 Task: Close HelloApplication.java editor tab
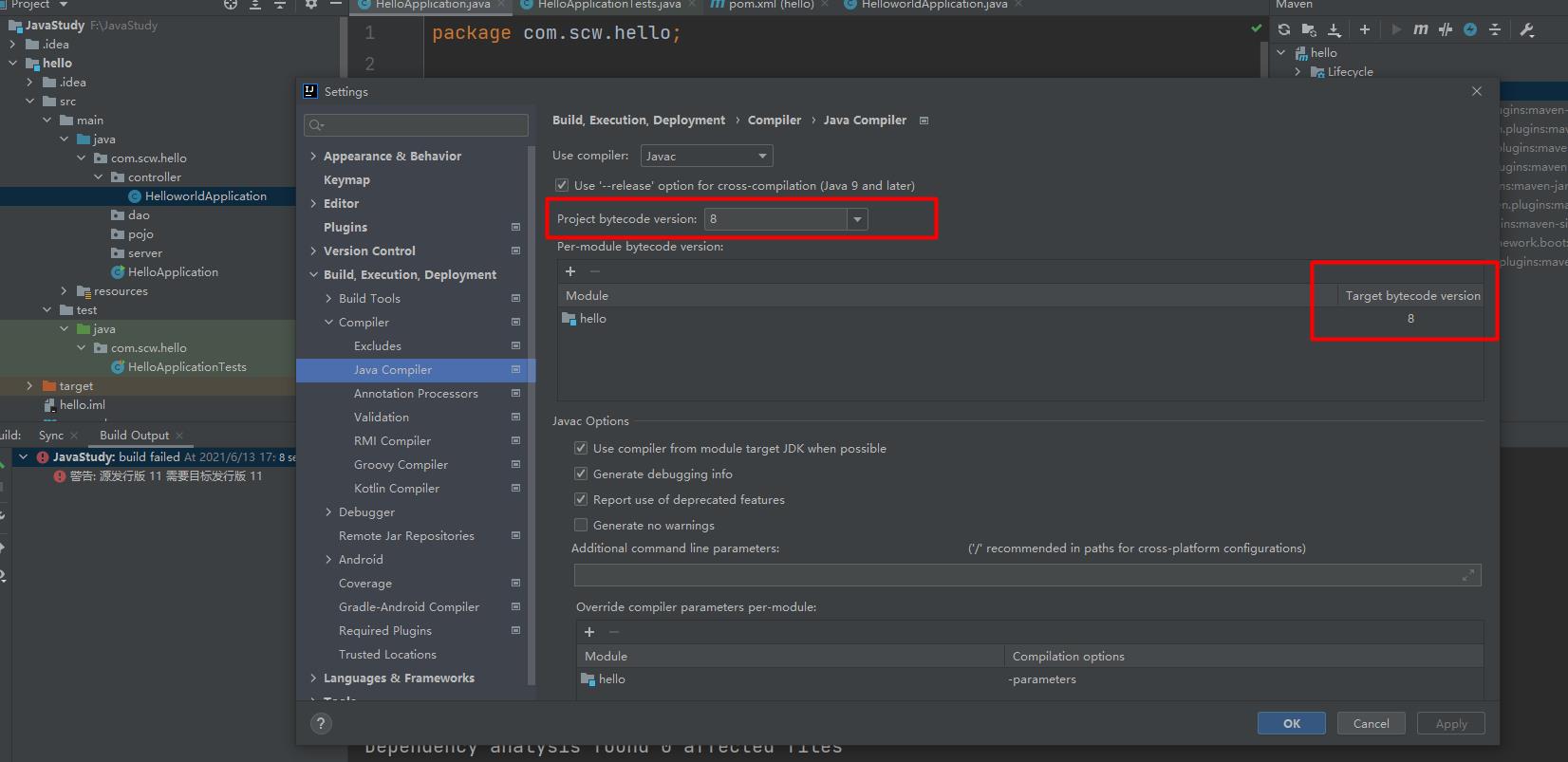click(x=501, y=5)
